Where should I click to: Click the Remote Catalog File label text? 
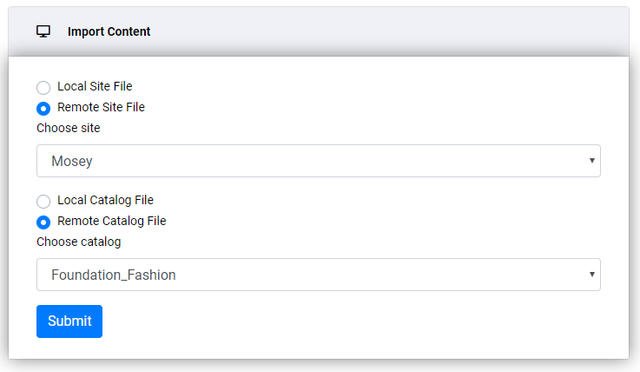(x=111, y=221)
